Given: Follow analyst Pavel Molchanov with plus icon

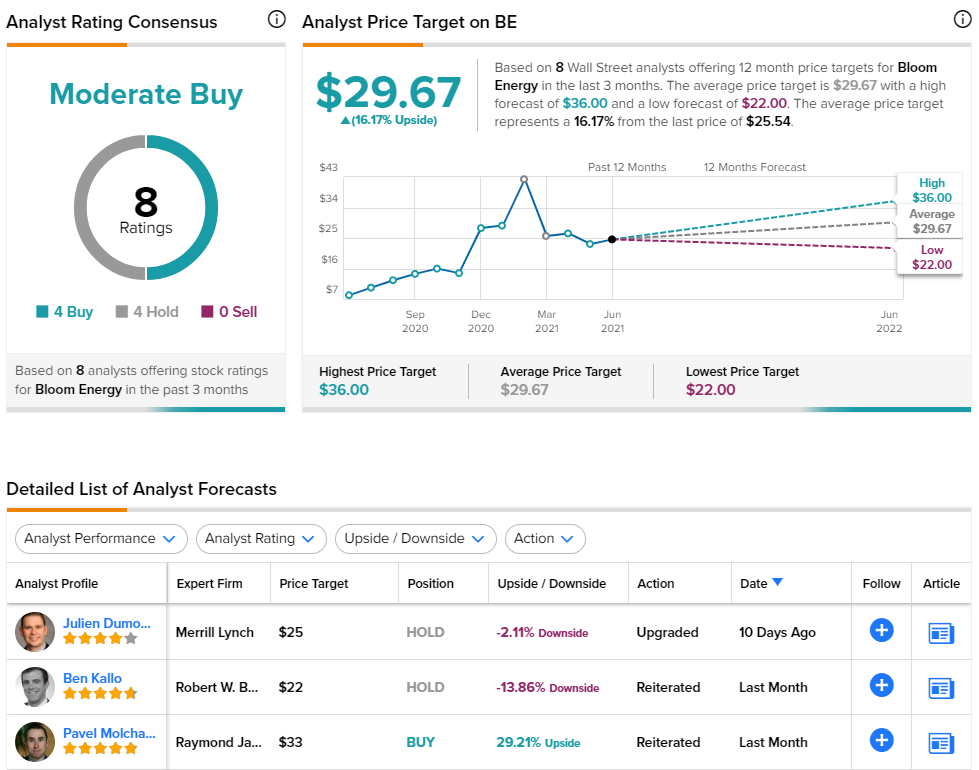Looking at the screenshot, I should coord(882,740).
